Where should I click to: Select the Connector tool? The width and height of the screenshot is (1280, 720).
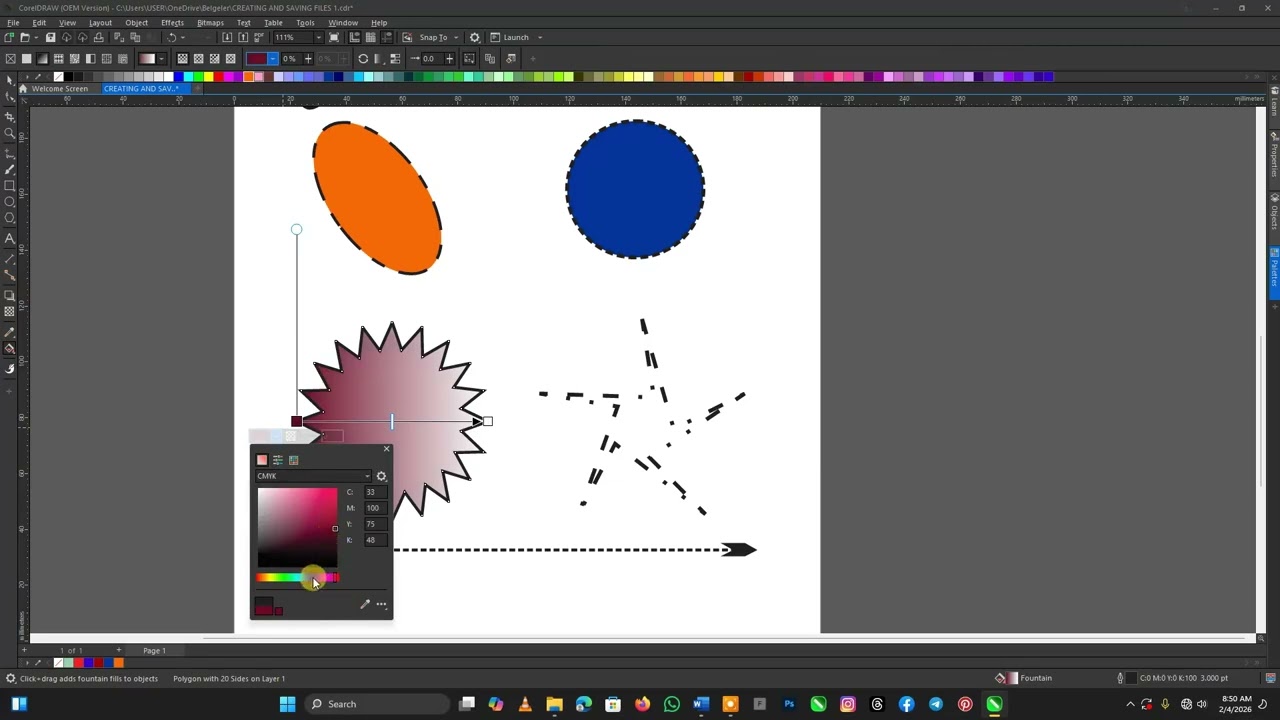click(x=10, y=275)
